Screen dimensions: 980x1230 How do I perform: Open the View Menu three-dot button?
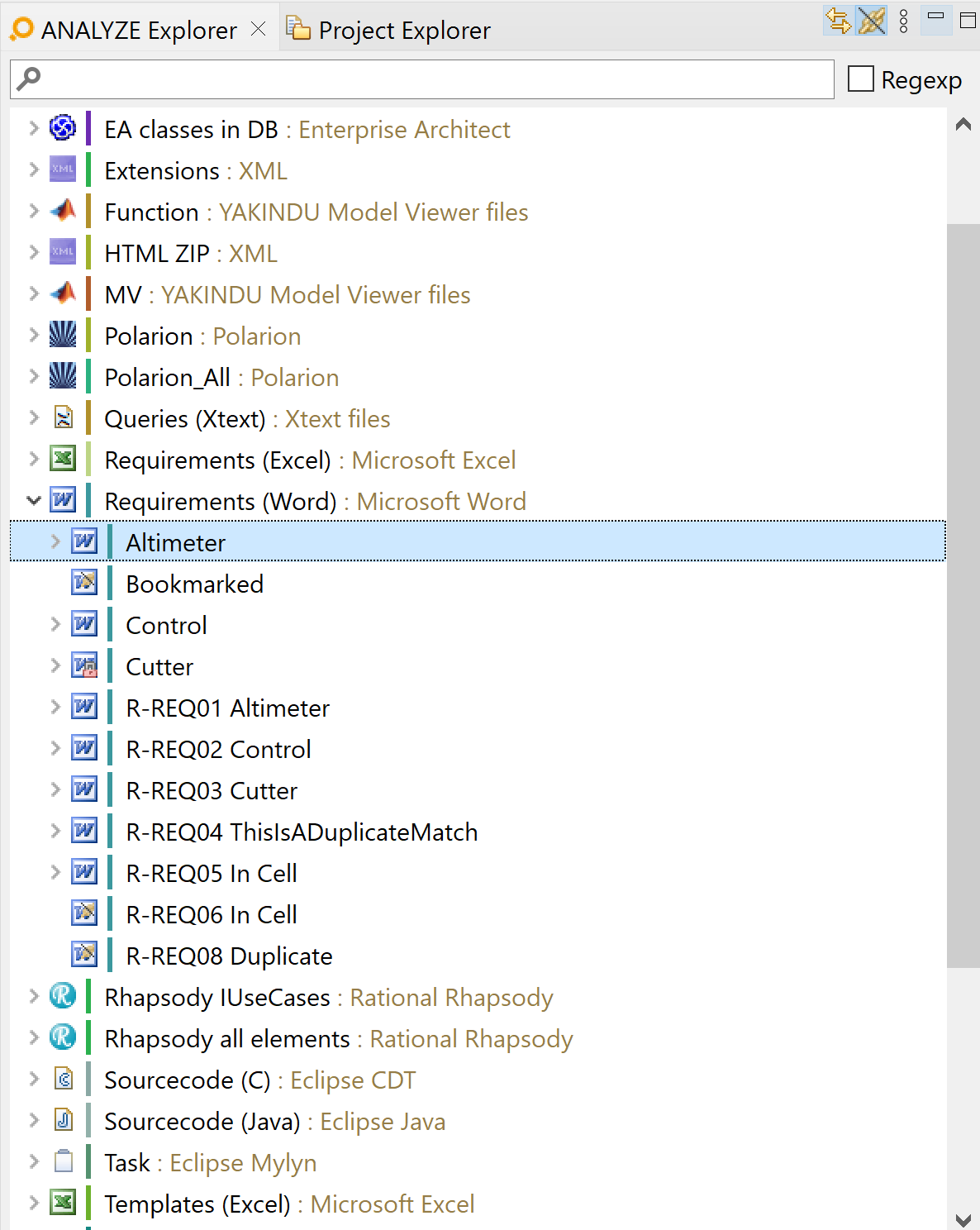(904, 21)
